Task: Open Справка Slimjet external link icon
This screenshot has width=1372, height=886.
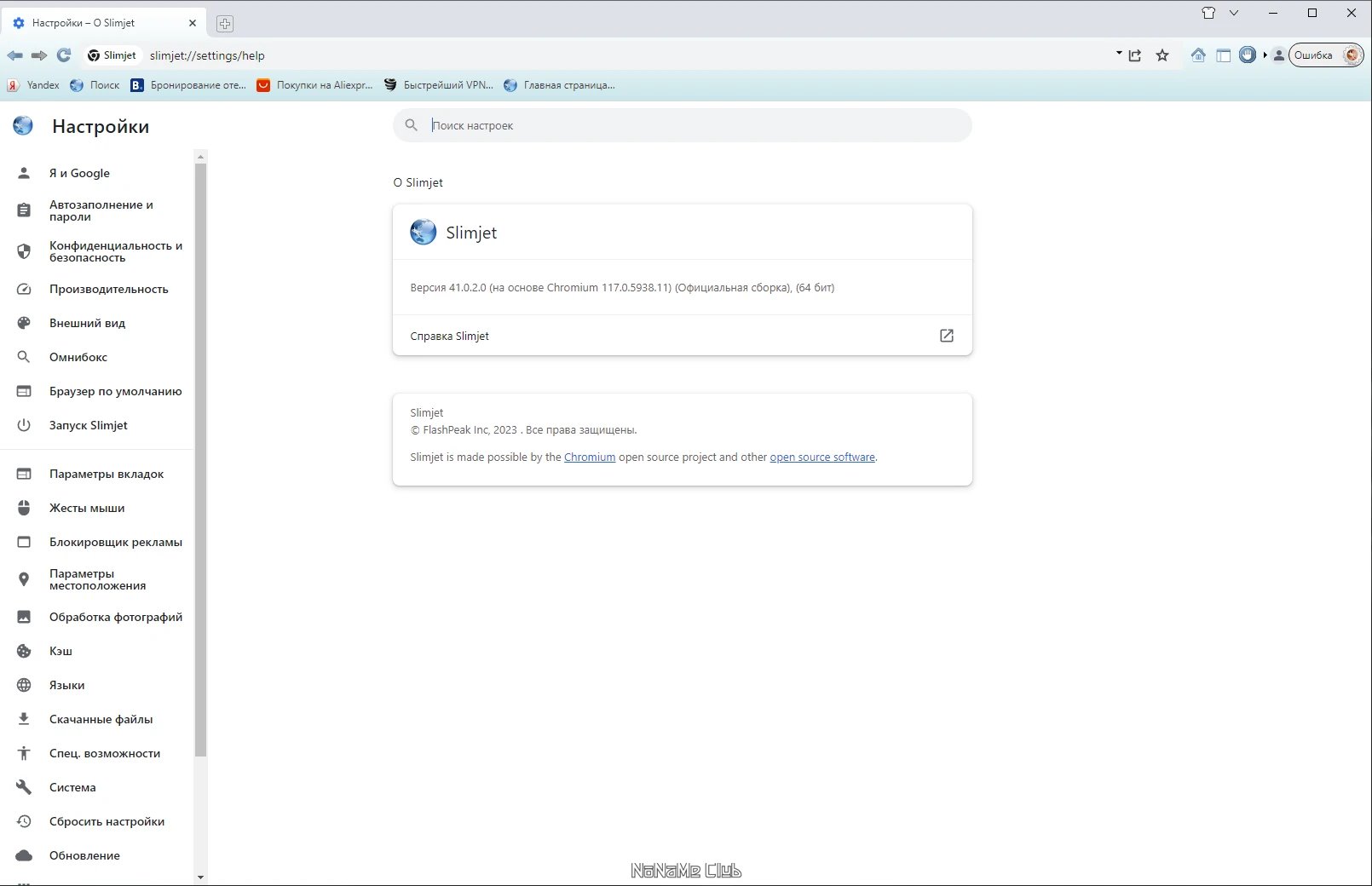Action: (947, 336)
